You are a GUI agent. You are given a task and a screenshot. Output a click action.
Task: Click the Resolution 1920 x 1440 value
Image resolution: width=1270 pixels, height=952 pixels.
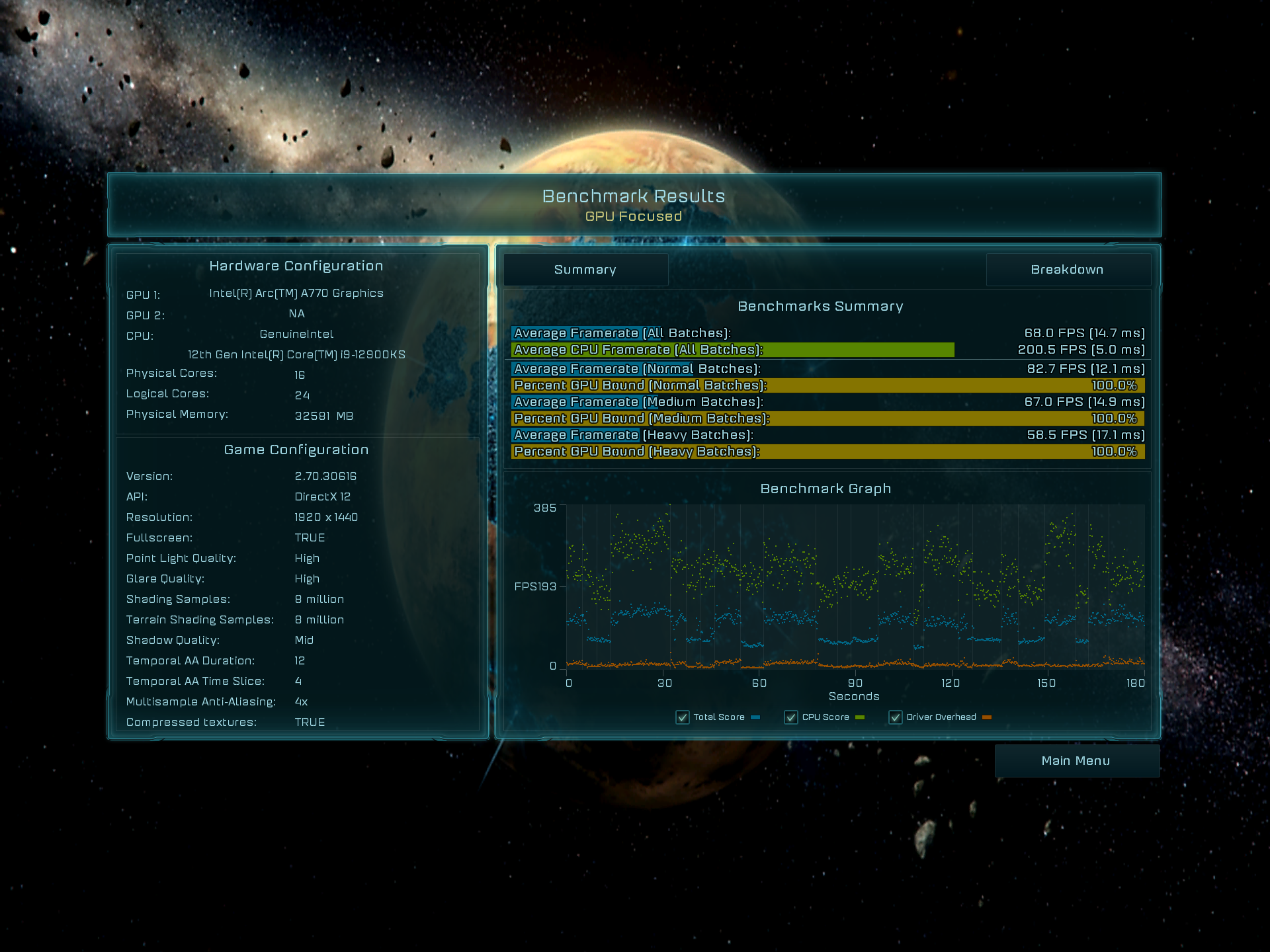tap(326, 517)
